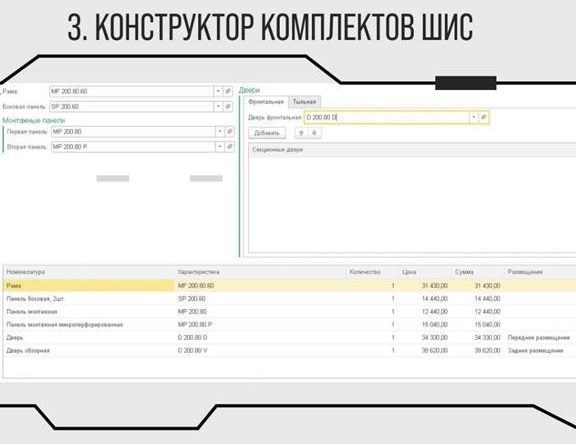This screenshot has width=576, height=446.
Task: Move door up with the up arrow
Action: 302,133
